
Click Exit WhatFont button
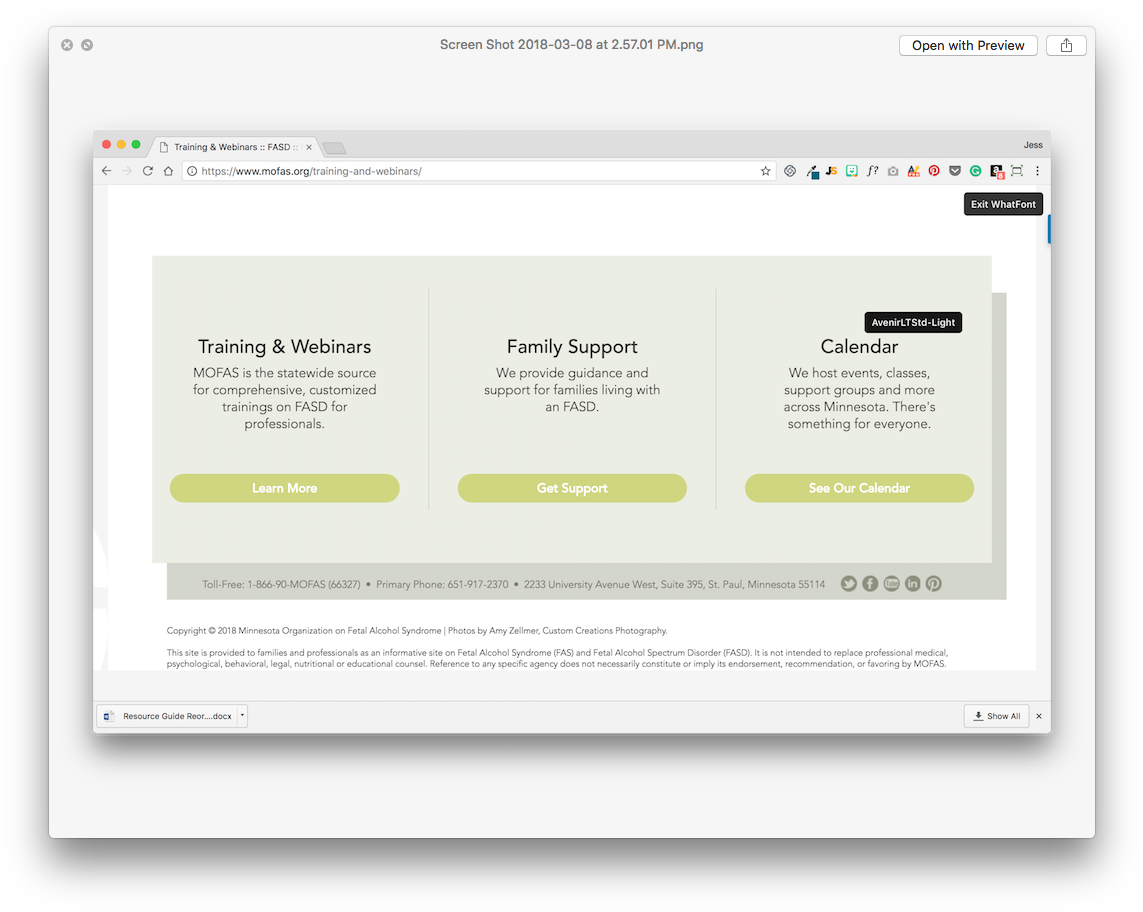pos(1003,204)
